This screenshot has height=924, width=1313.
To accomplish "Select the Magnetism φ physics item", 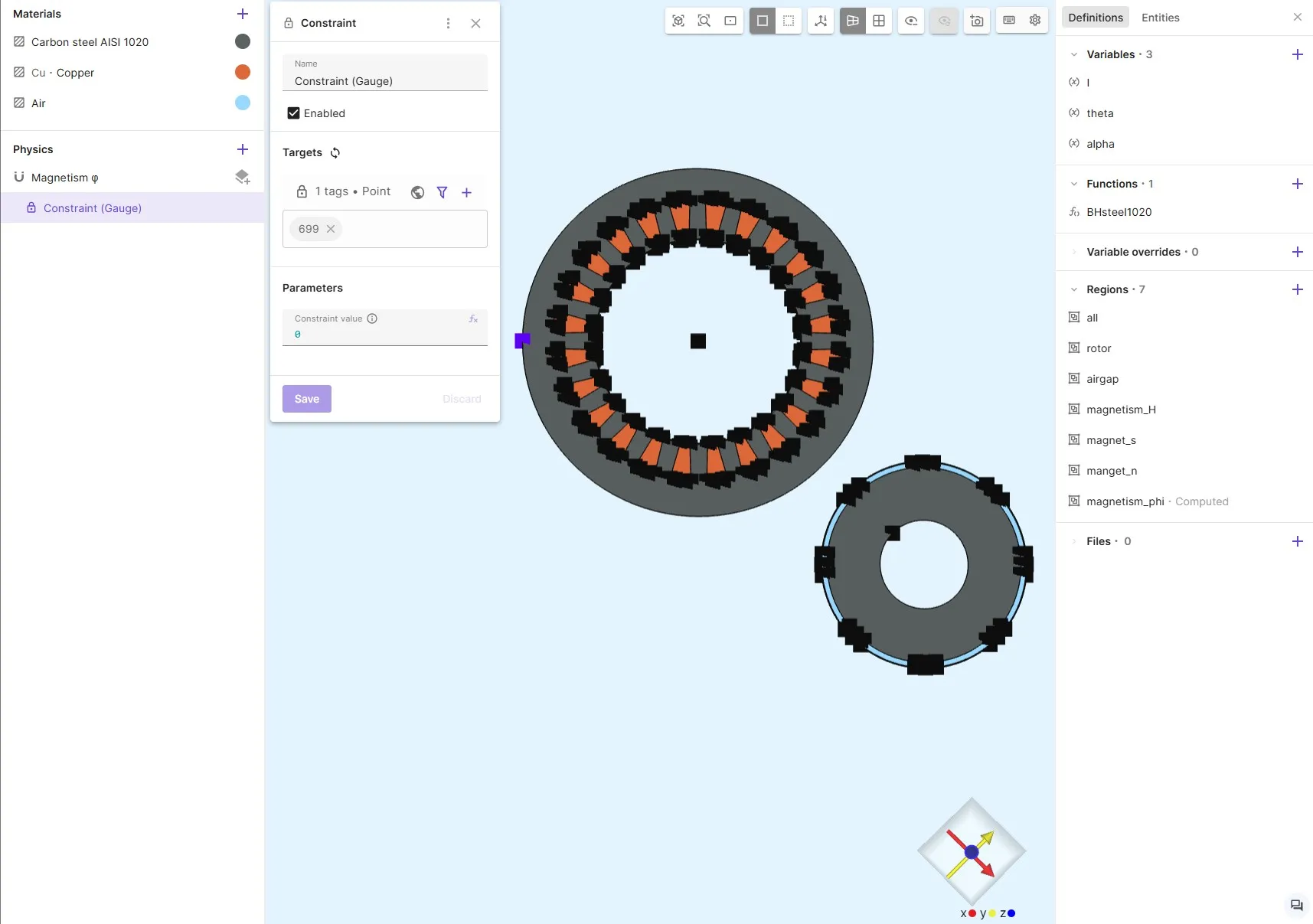I will coord(65,178).
